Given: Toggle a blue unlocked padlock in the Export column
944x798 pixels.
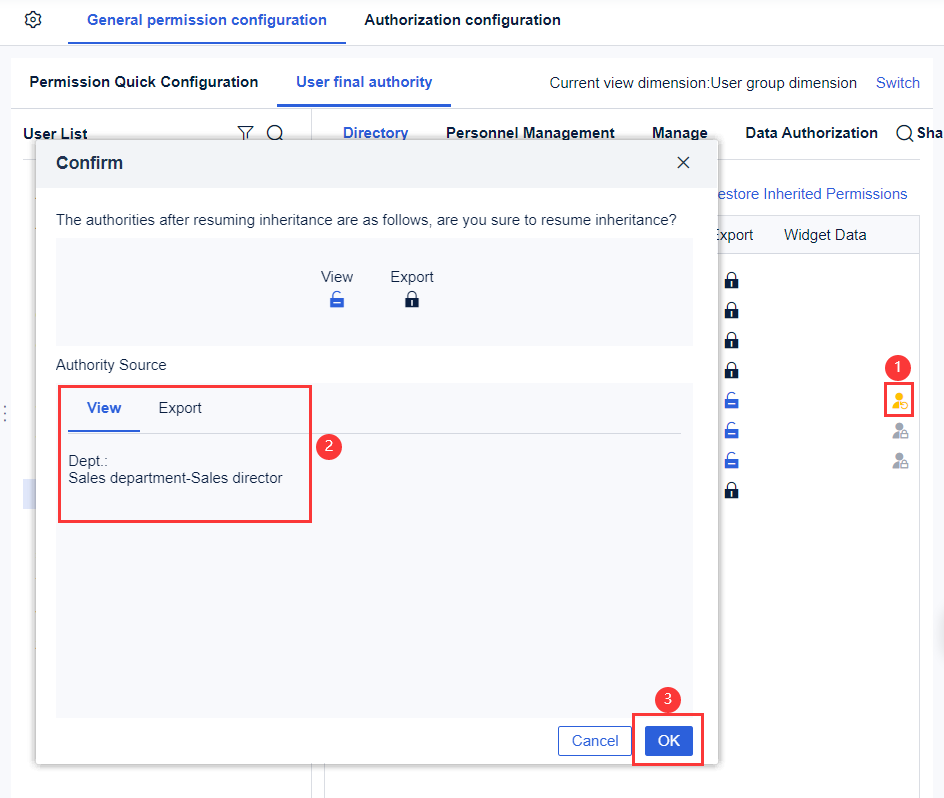Looking at the screenshot, I should tap(731, 400).
